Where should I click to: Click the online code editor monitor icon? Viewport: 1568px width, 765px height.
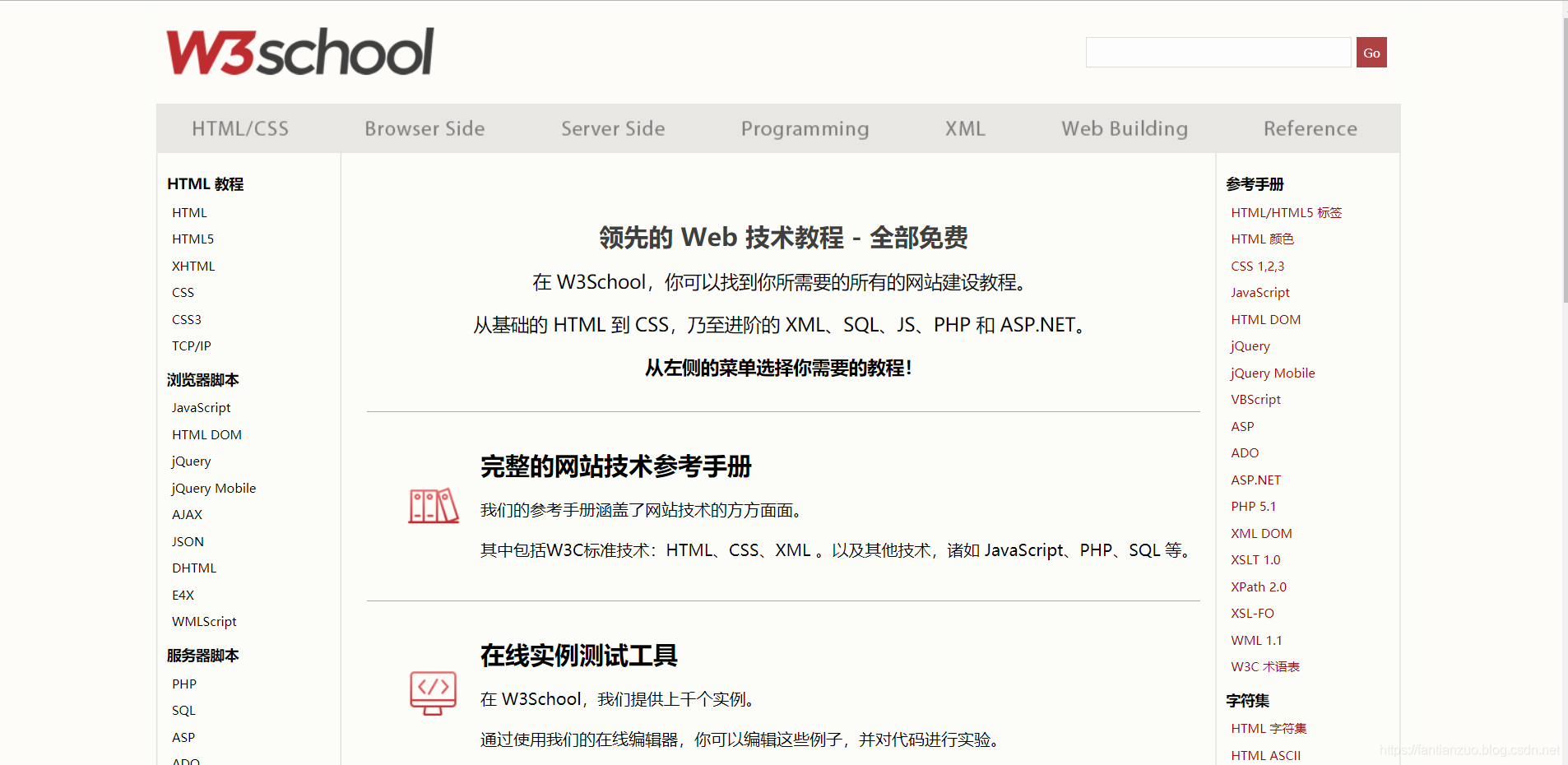[433, 693]
